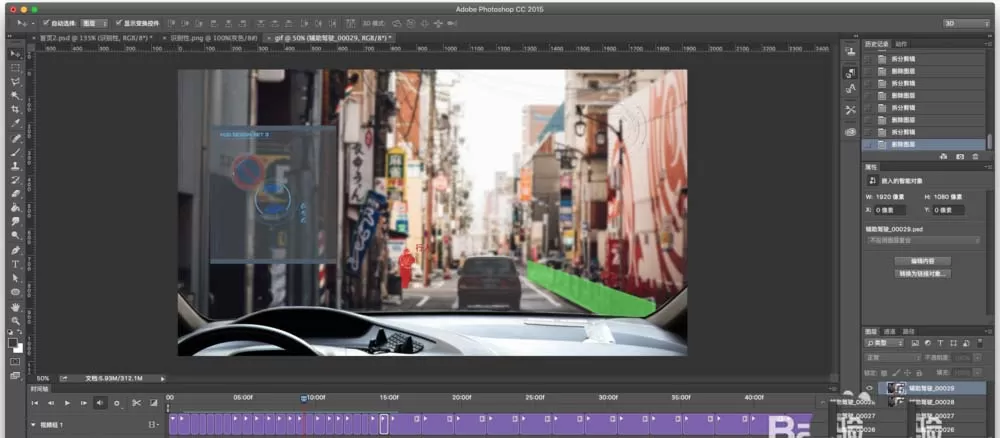Select the Zoom tool
This screenshot has height=438, width=1000.
tap(15, 321)
